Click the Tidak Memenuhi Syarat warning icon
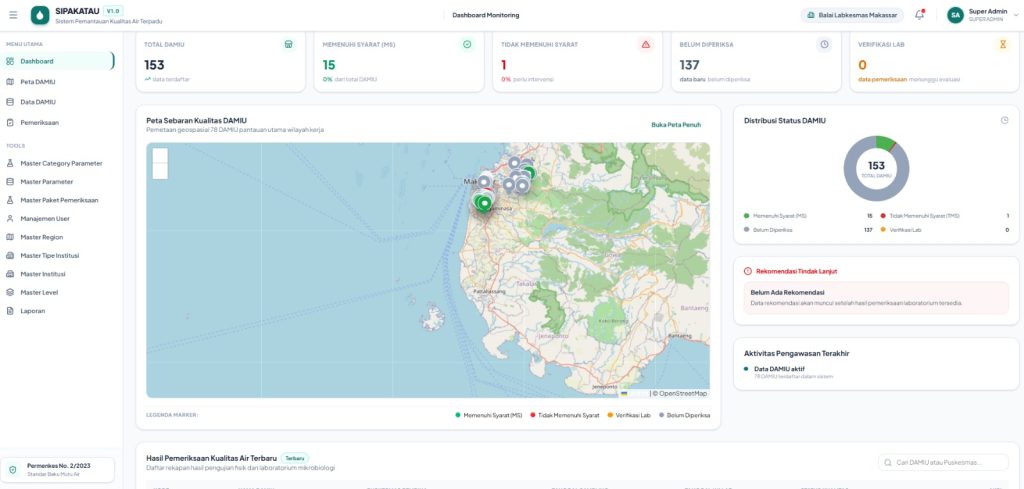 click(x=645, y=44)
